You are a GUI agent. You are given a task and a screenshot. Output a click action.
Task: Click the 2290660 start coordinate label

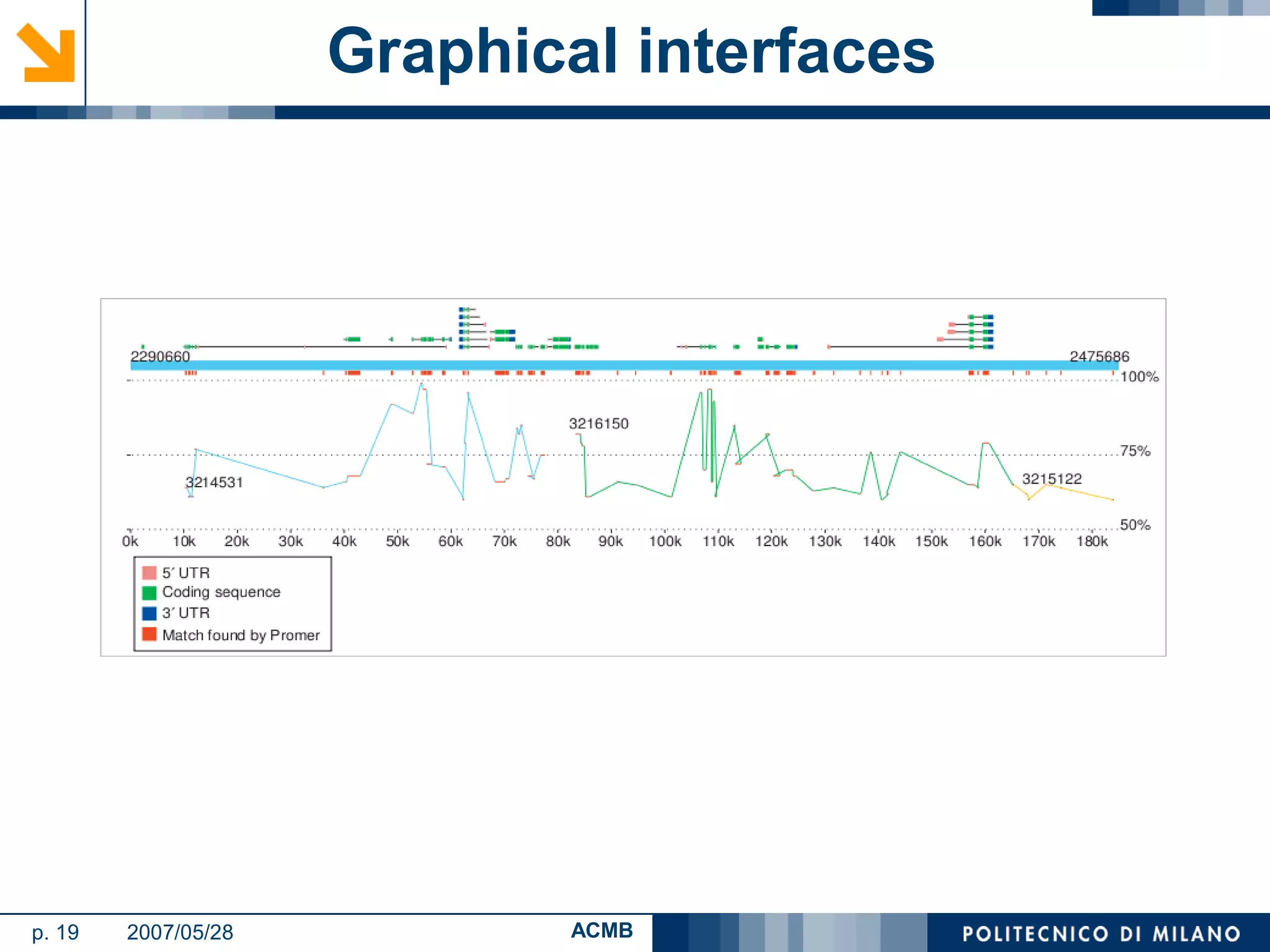[160, 356]
